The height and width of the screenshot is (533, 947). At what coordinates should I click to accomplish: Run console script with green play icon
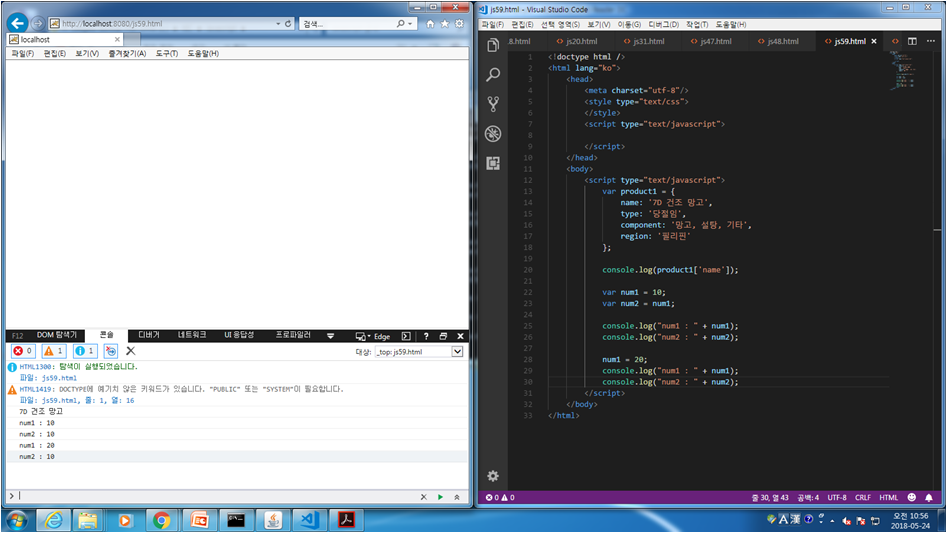click(x=440, y=497)
